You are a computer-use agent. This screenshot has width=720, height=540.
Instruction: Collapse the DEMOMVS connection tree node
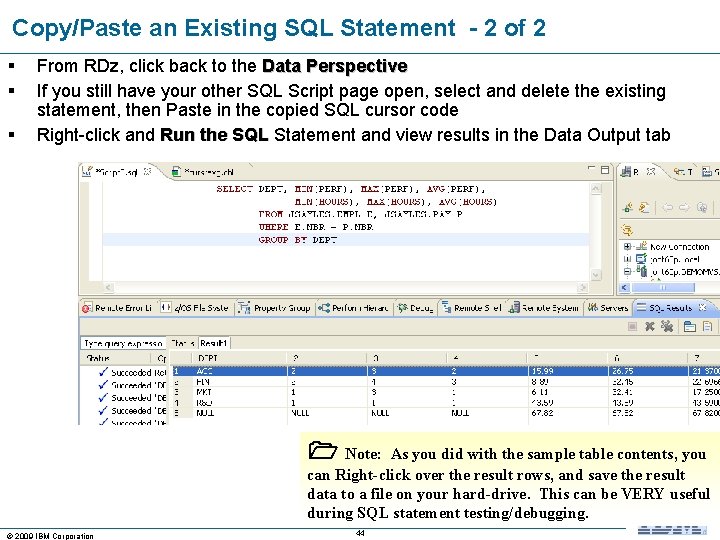point(627,271)
